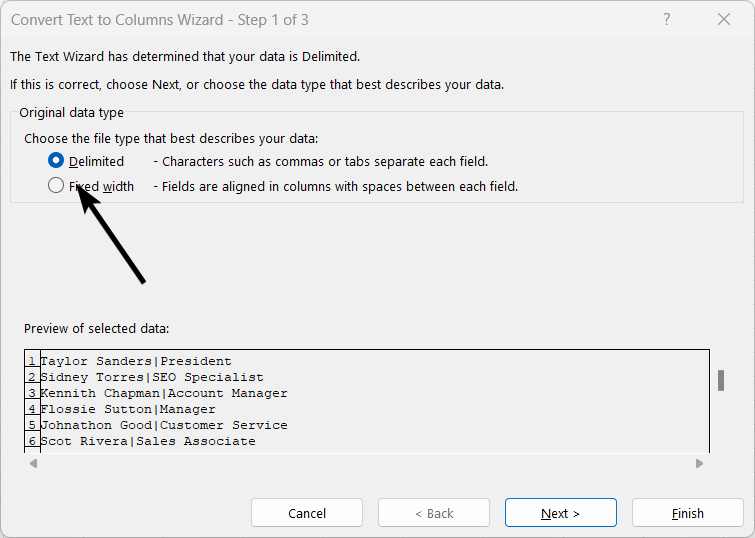Click the preview's horizontal scrollbar track
The width and height of the screenshot is (755, 538).
pyautogui.click(x=366, y=464)
